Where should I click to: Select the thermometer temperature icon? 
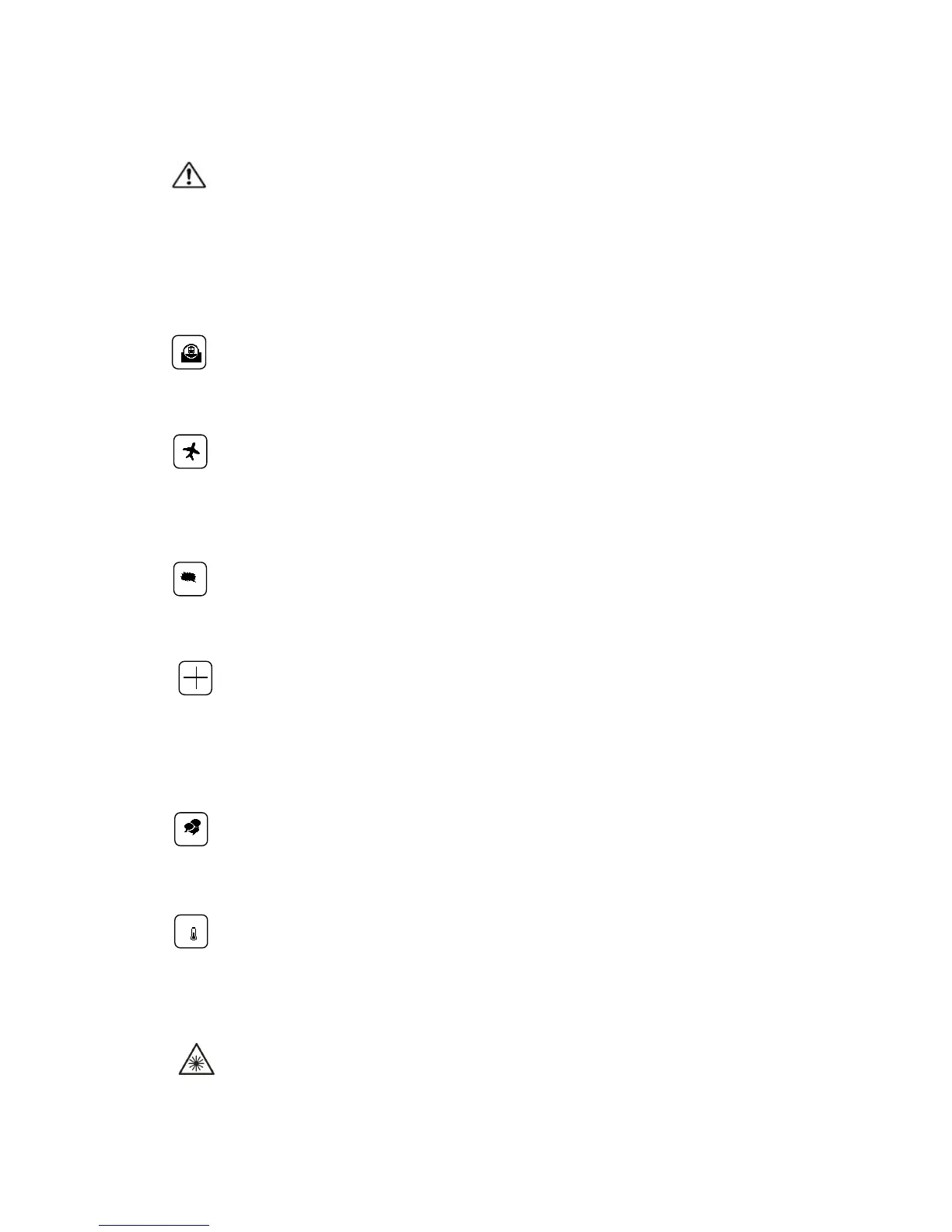point(191,932)
